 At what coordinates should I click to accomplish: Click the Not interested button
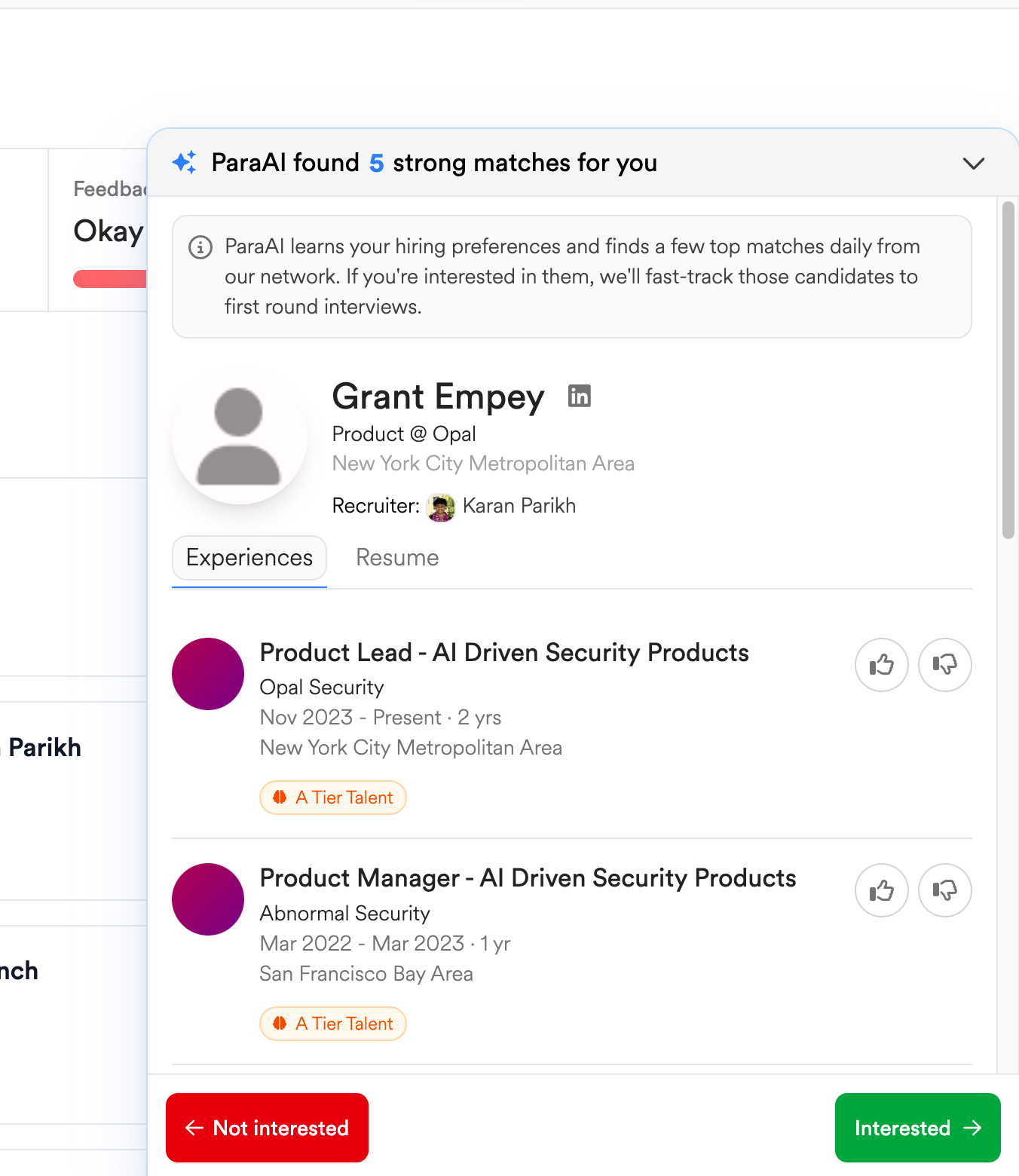pos(267,1128)
